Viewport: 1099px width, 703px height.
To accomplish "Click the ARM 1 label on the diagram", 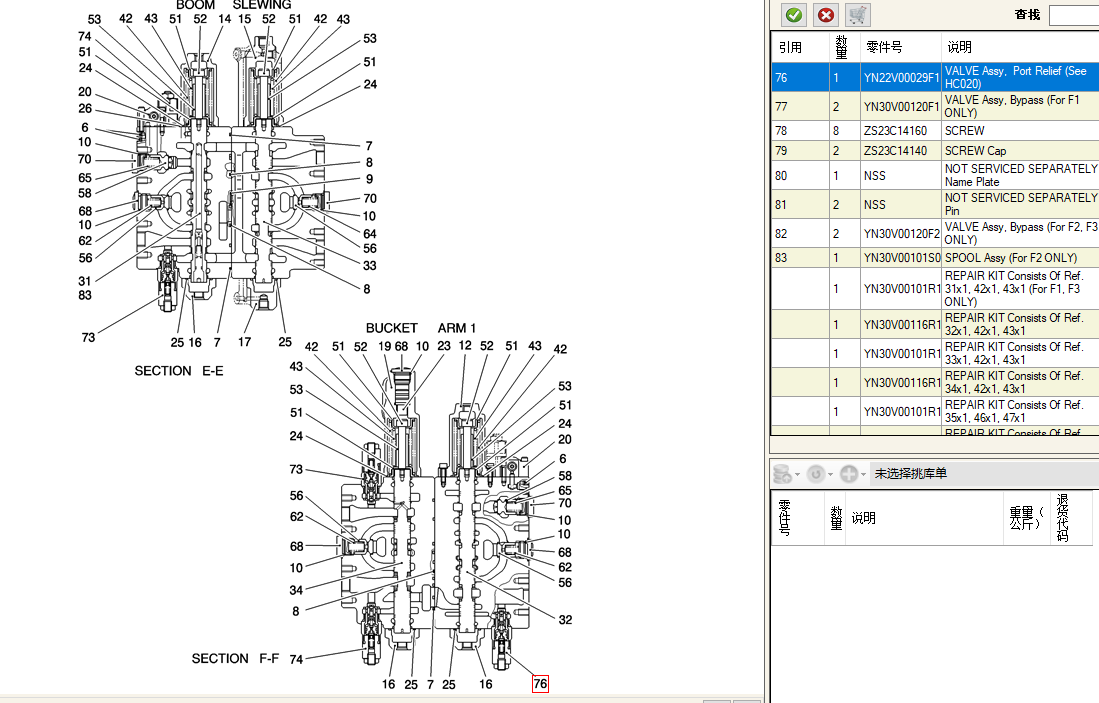I will coord(457,328).
